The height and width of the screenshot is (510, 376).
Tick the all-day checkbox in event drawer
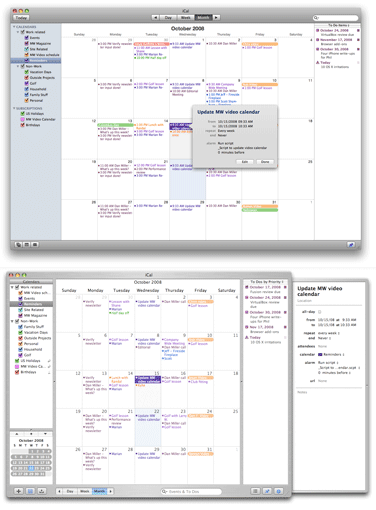pos(320,312)
